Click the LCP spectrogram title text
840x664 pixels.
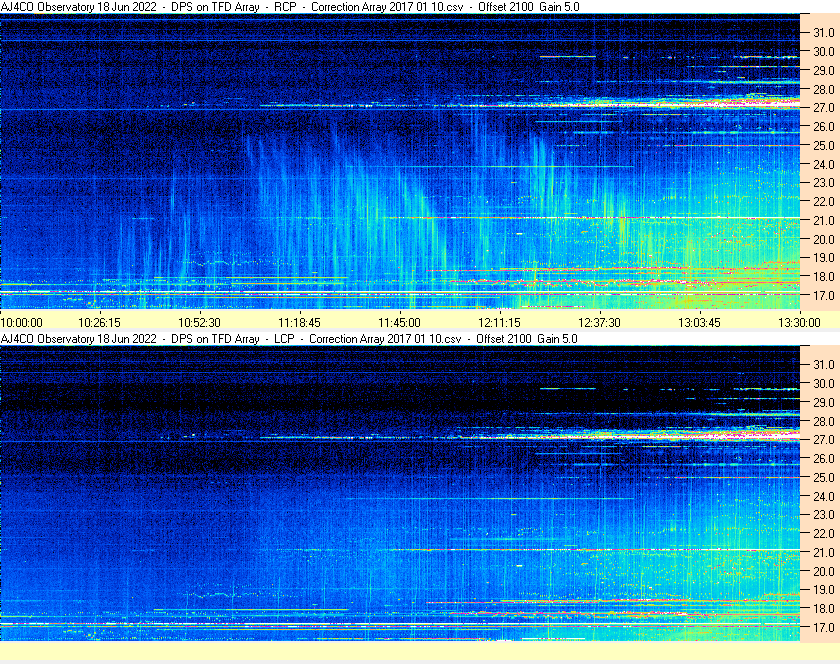click(290, 339)
